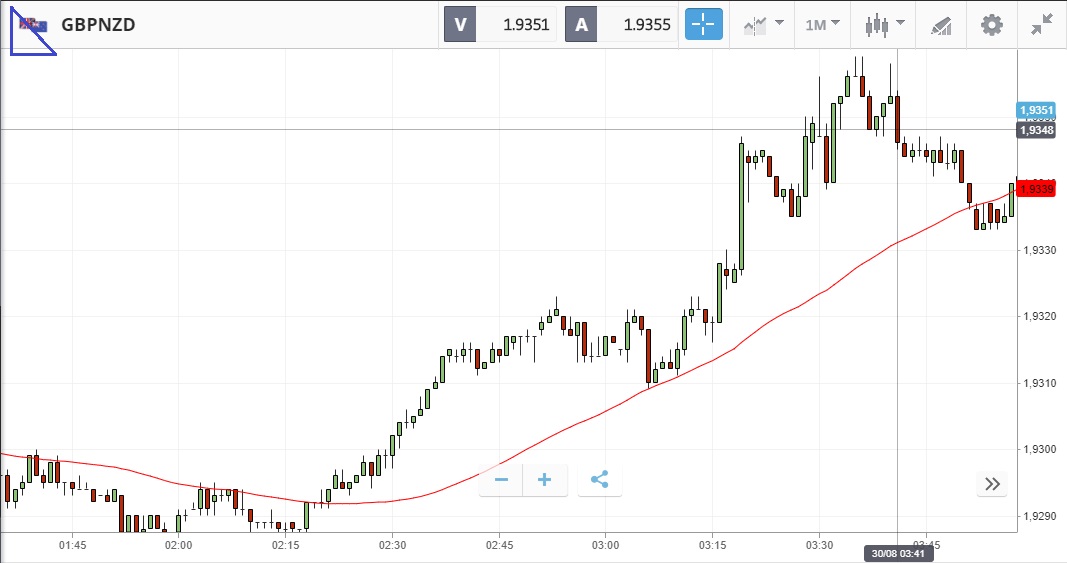Collapse the chart from fullscreen
The width and height of the screenshot is (1067, 563).
pos(1042,25)
